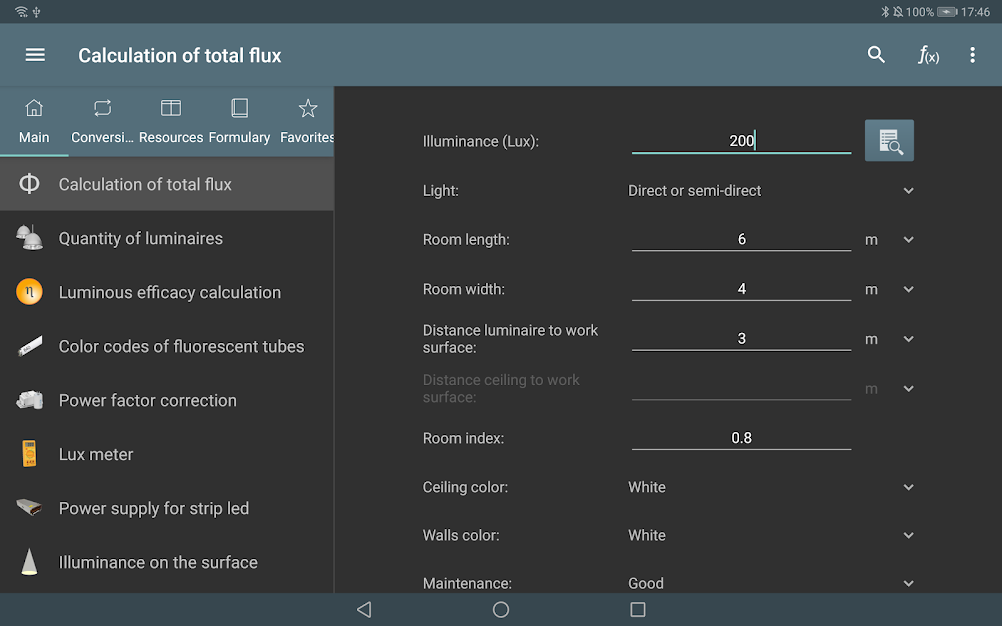1002x626 pixels.
Task: Open Power supply for strip led
Action: point(167,508)
